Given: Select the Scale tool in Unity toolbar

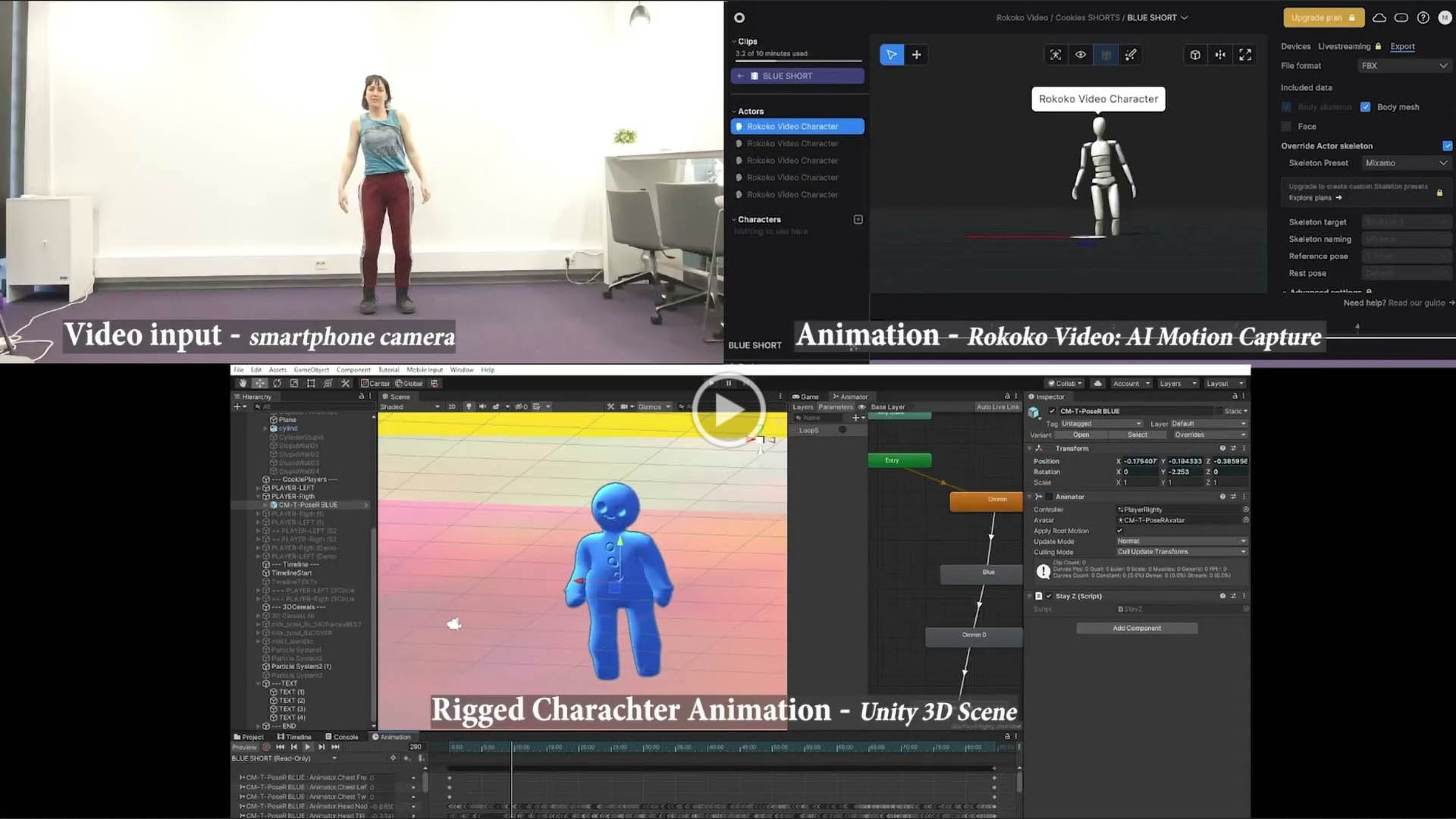Looking at the screenshot, I should 294,384.
